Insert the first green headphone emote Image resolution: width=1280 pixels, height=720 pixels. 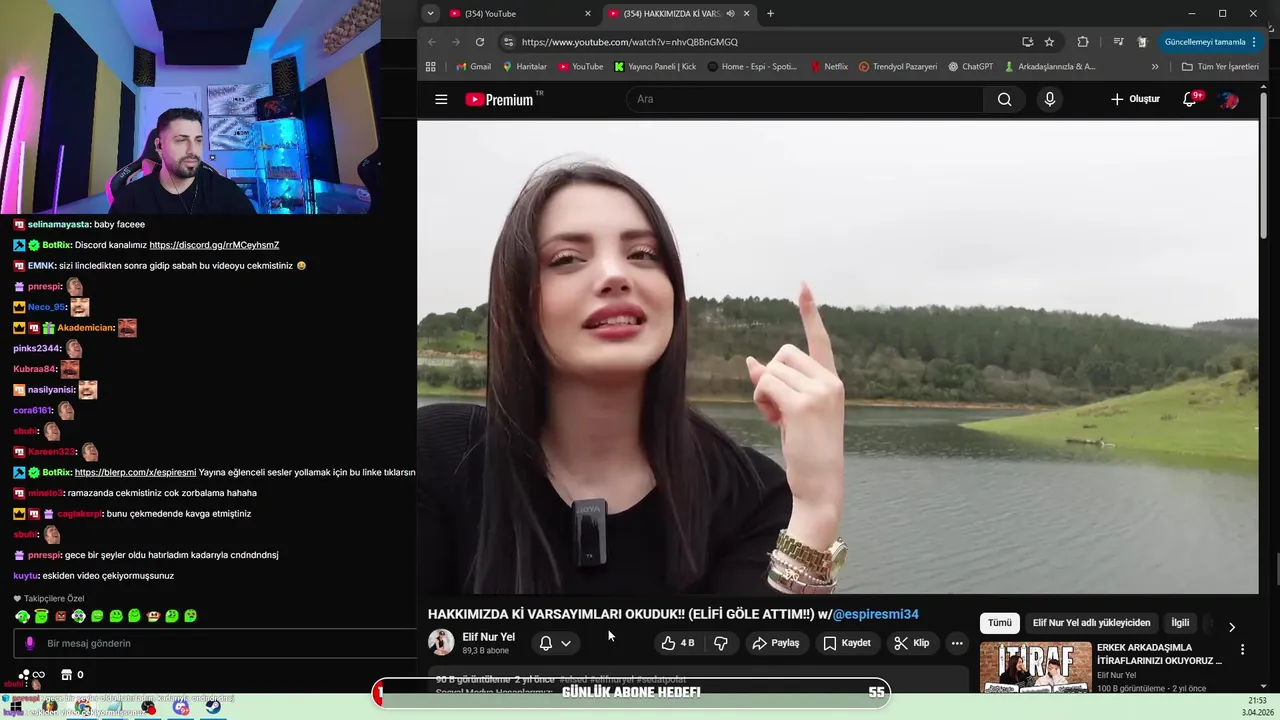22,616
